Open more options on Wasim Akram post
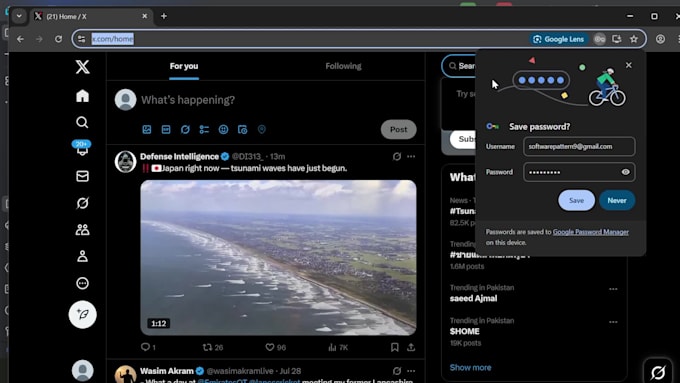 411,371
